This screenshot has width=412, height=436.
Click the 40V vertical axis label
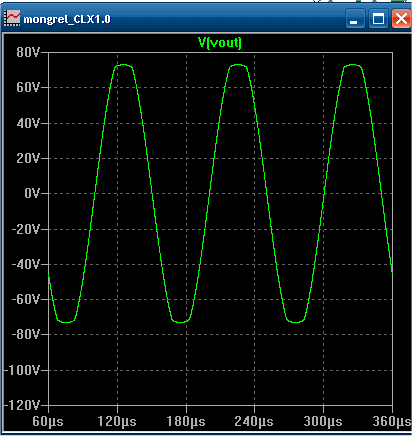(x=28, y=123)
